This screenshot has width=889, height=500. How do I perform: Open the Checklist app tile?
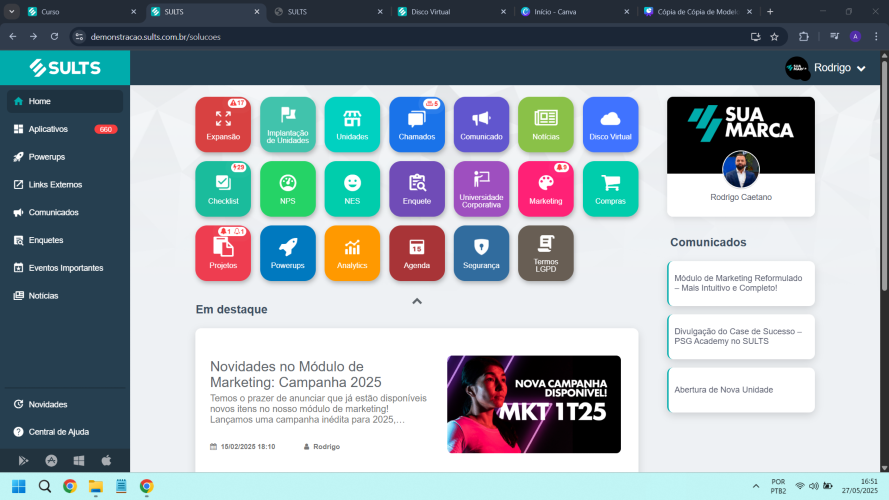[223, 189]
